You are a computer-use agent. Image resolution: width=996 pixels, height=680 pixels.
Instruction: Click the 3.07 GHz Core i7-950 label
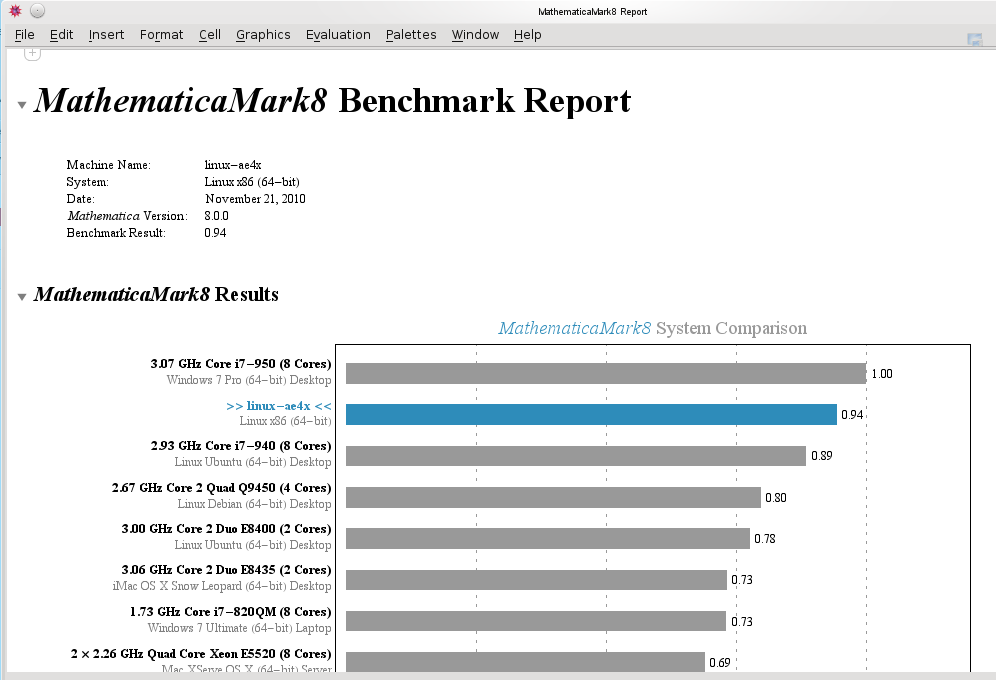tap(241, 364)
